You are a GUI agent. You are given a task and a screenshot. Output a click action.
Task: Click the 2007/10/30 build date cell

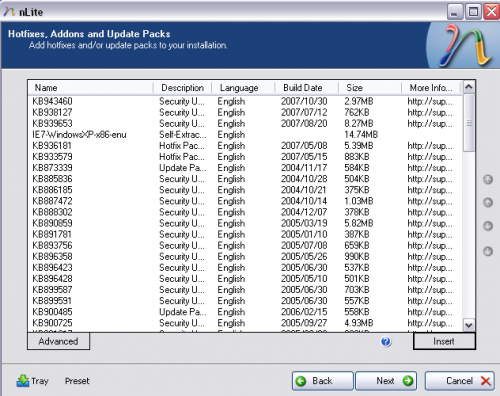coord(304,101)
